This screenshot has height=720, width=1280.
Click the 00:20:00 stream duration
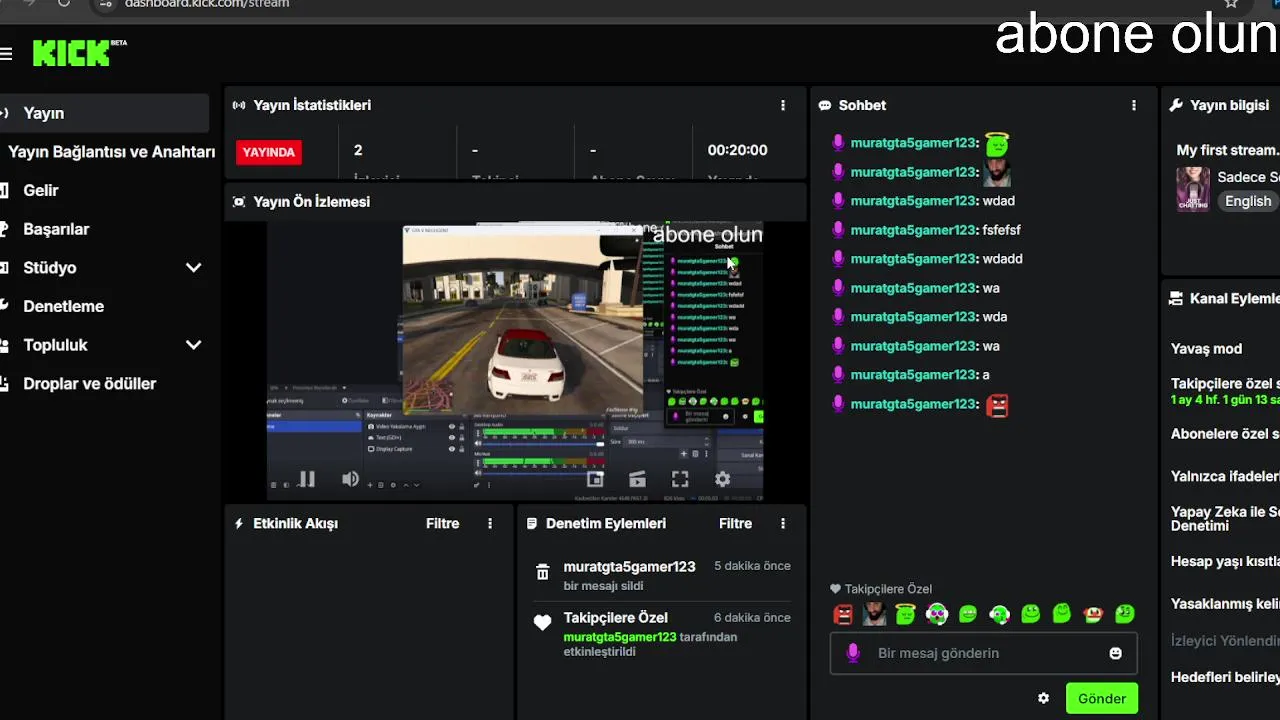(737, 150)
